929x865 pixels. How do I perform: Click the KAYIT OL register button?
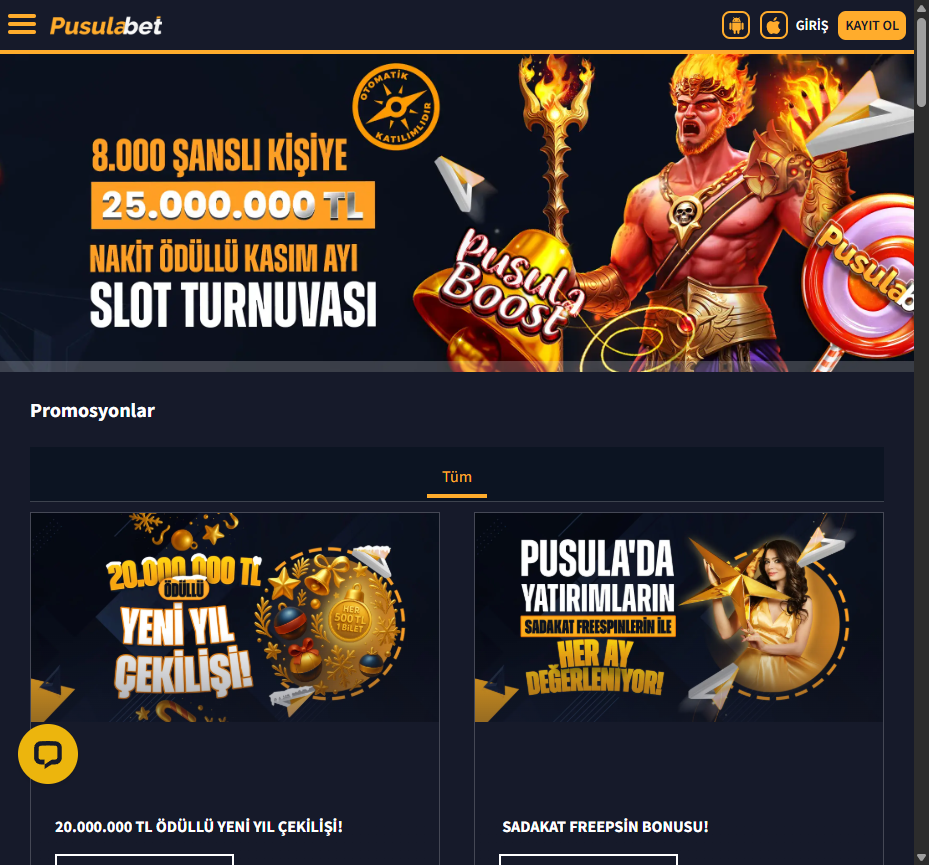pyautogui.click(x=872, y=25)
